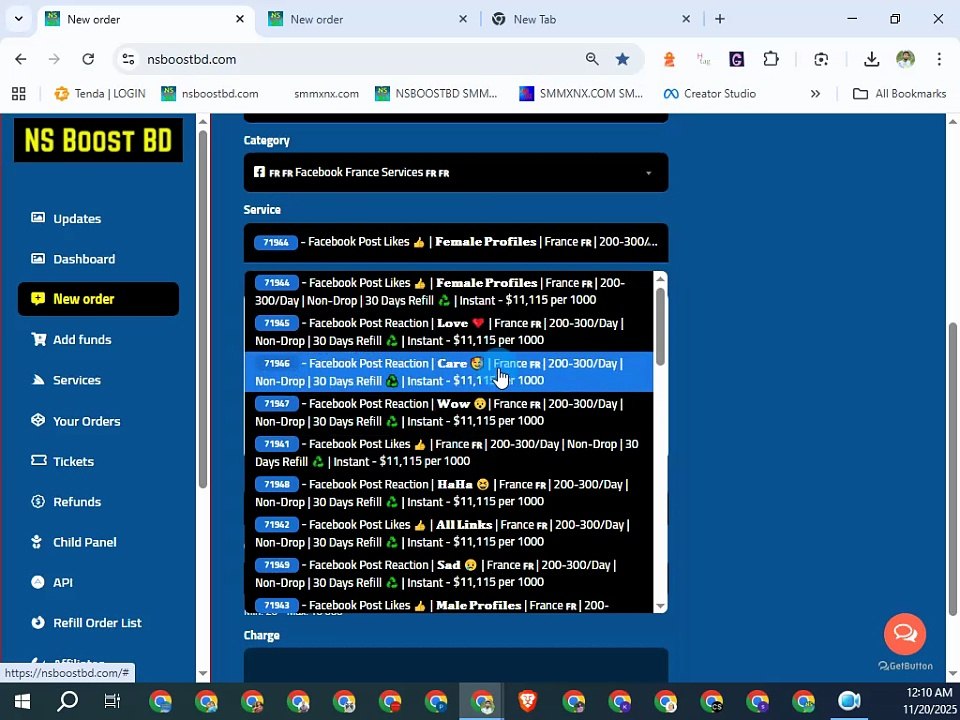Click the Dashboard icon in sidebar

pos(38,258)
